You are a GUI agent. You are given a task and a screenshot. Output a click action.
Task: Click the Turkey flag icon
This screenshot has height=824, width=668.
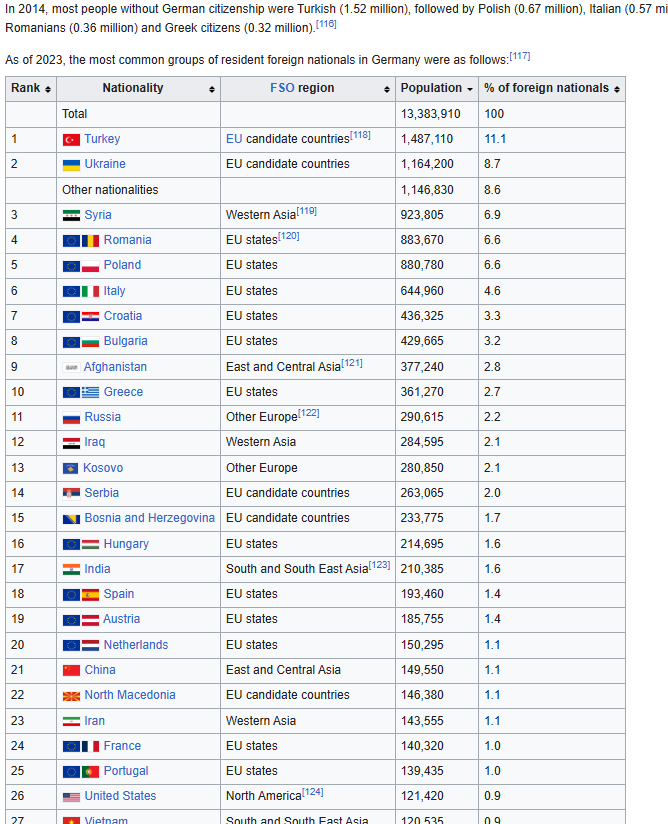pos(71,140)
